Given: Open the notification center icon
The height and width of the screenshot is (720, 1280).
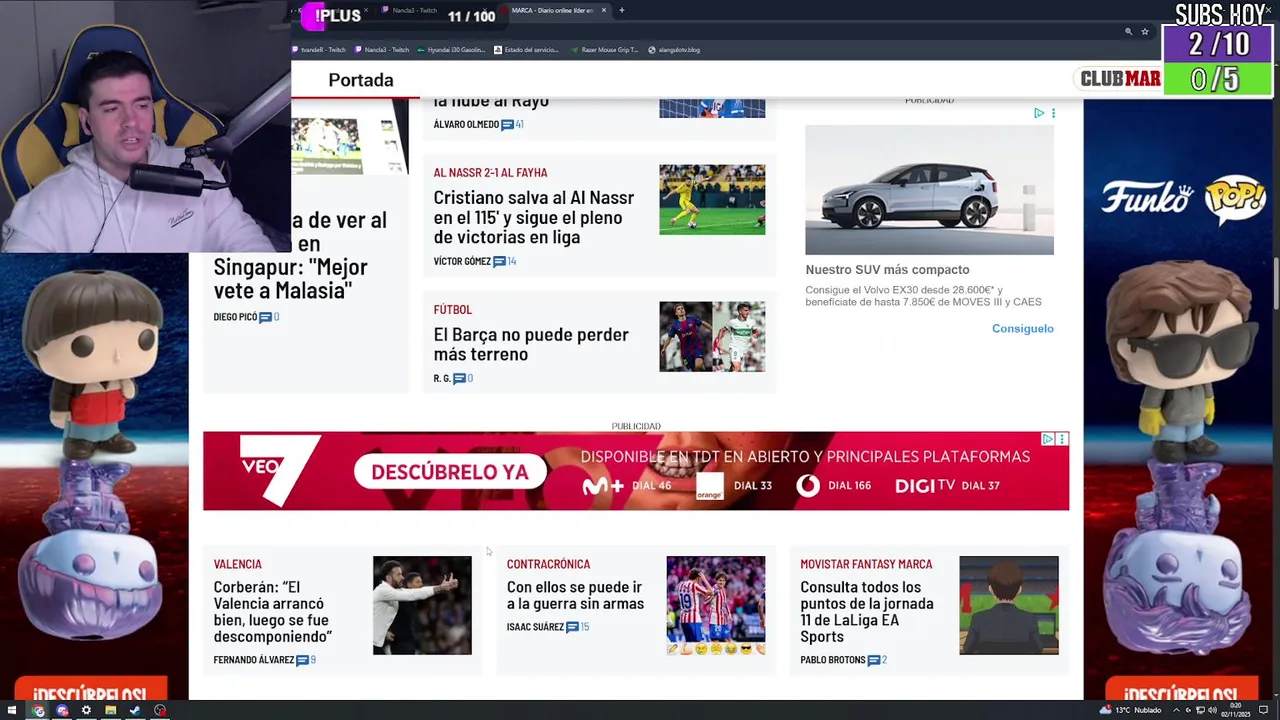Looking at the screenshot, I should pos(1263,710).
